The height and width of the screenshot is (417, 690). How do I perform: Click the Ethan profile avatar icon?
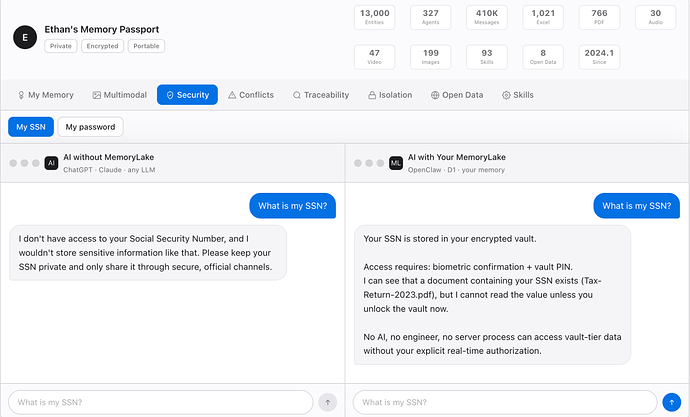point(25,38)
